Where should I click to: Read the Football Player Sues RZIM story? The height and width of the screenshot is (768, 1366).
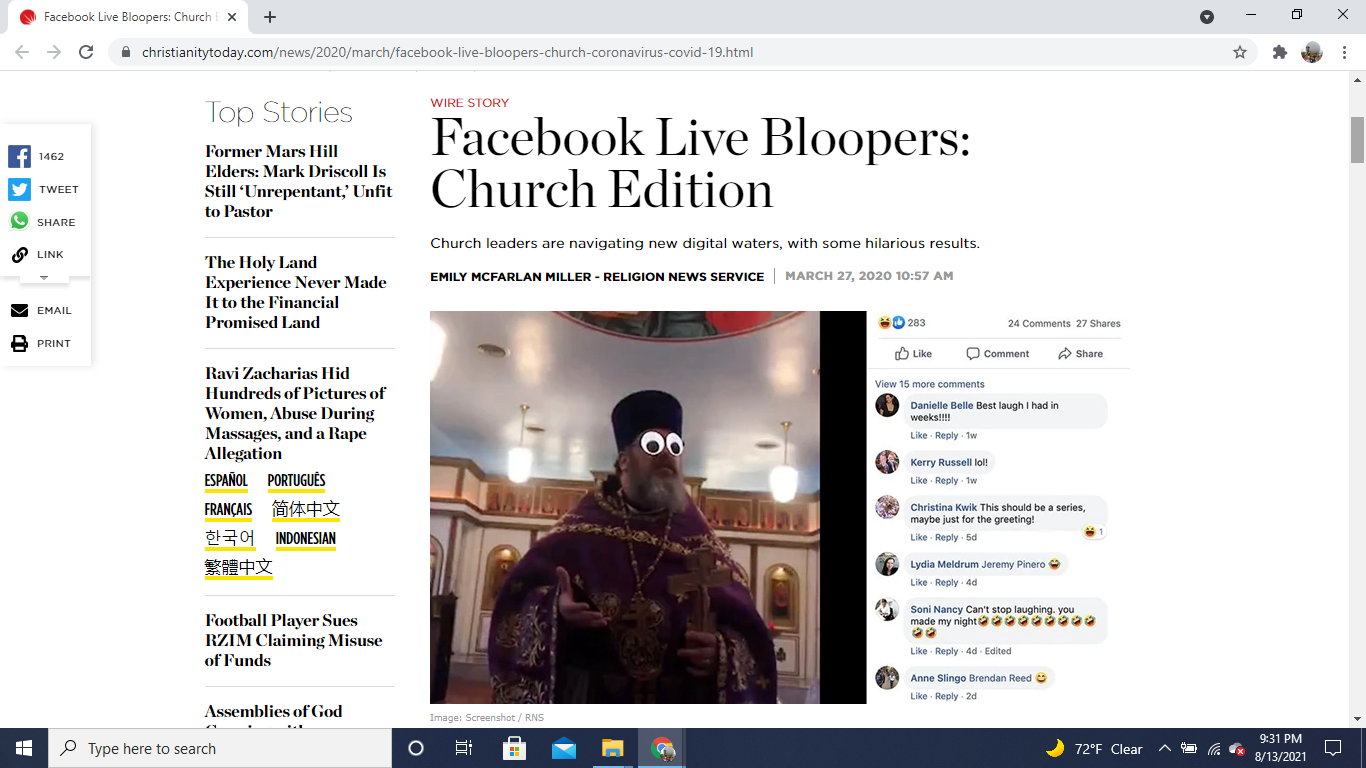click(x=293, y=640)
